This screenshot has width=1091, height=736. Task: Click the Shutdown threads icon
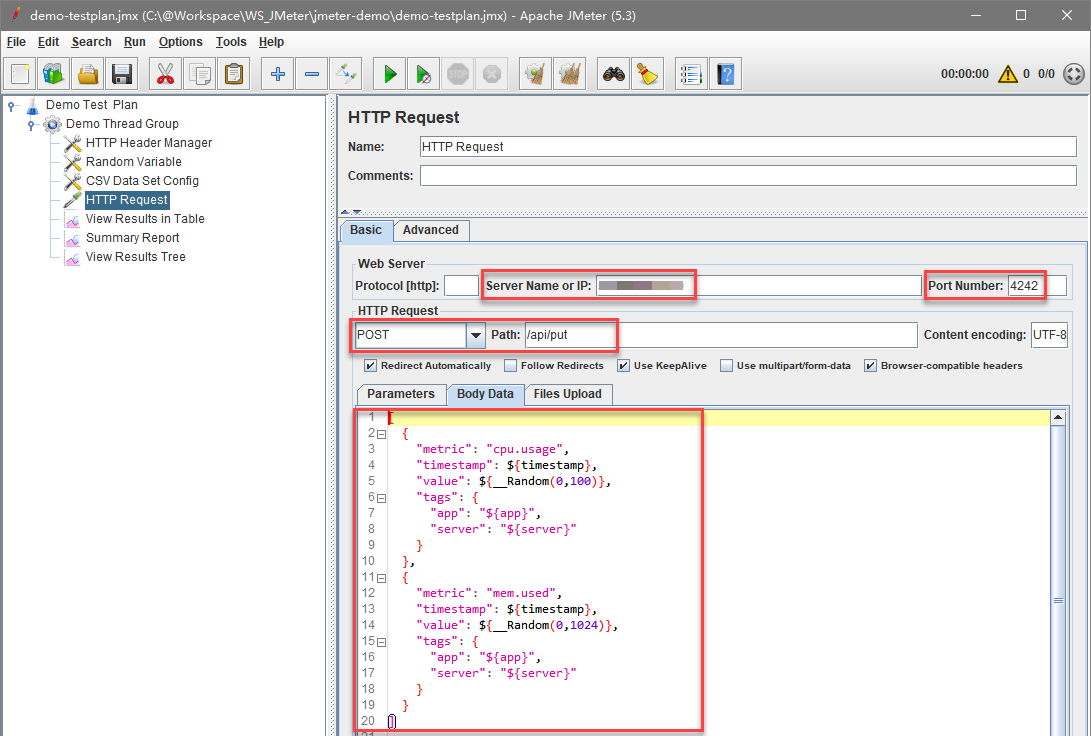(x=492, y=74)
